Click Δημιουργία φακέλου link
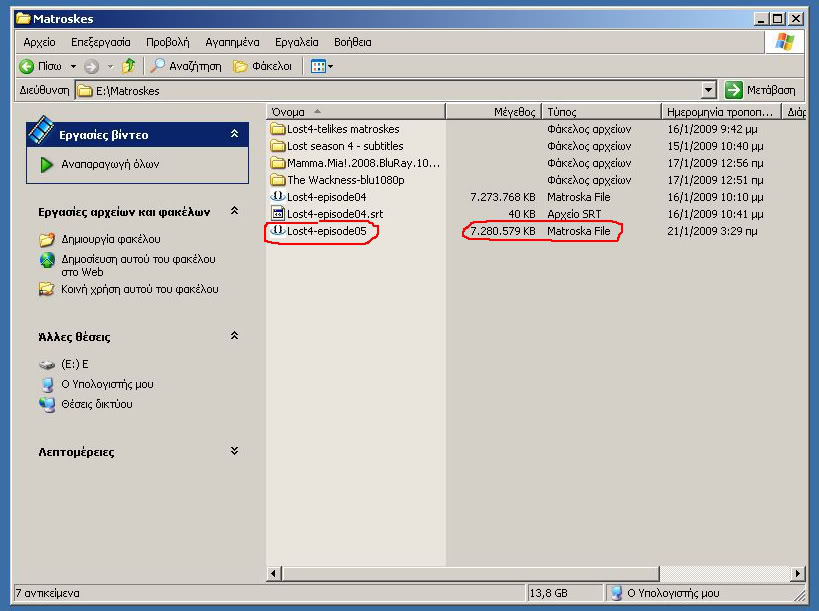Viewport: 819px width, 611px height. pos(111,239)
